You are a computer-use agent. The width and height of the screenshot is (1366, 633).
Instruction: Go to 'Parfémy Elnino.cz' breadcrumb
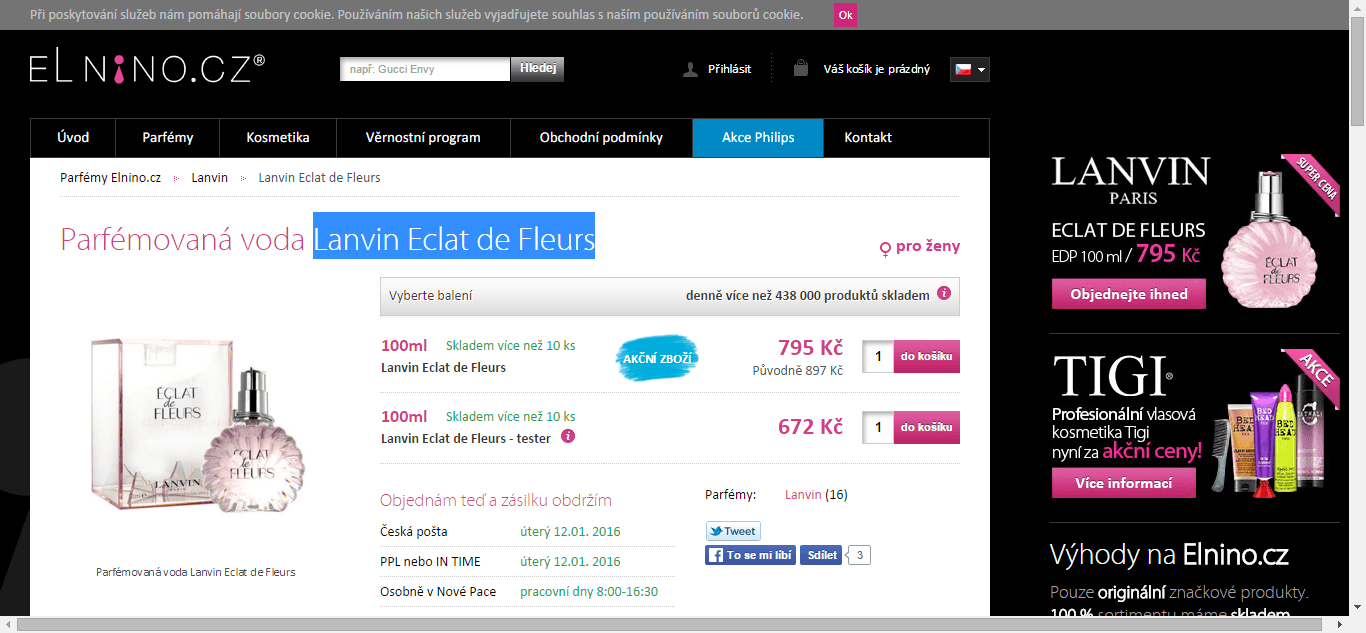pos(110,177)
